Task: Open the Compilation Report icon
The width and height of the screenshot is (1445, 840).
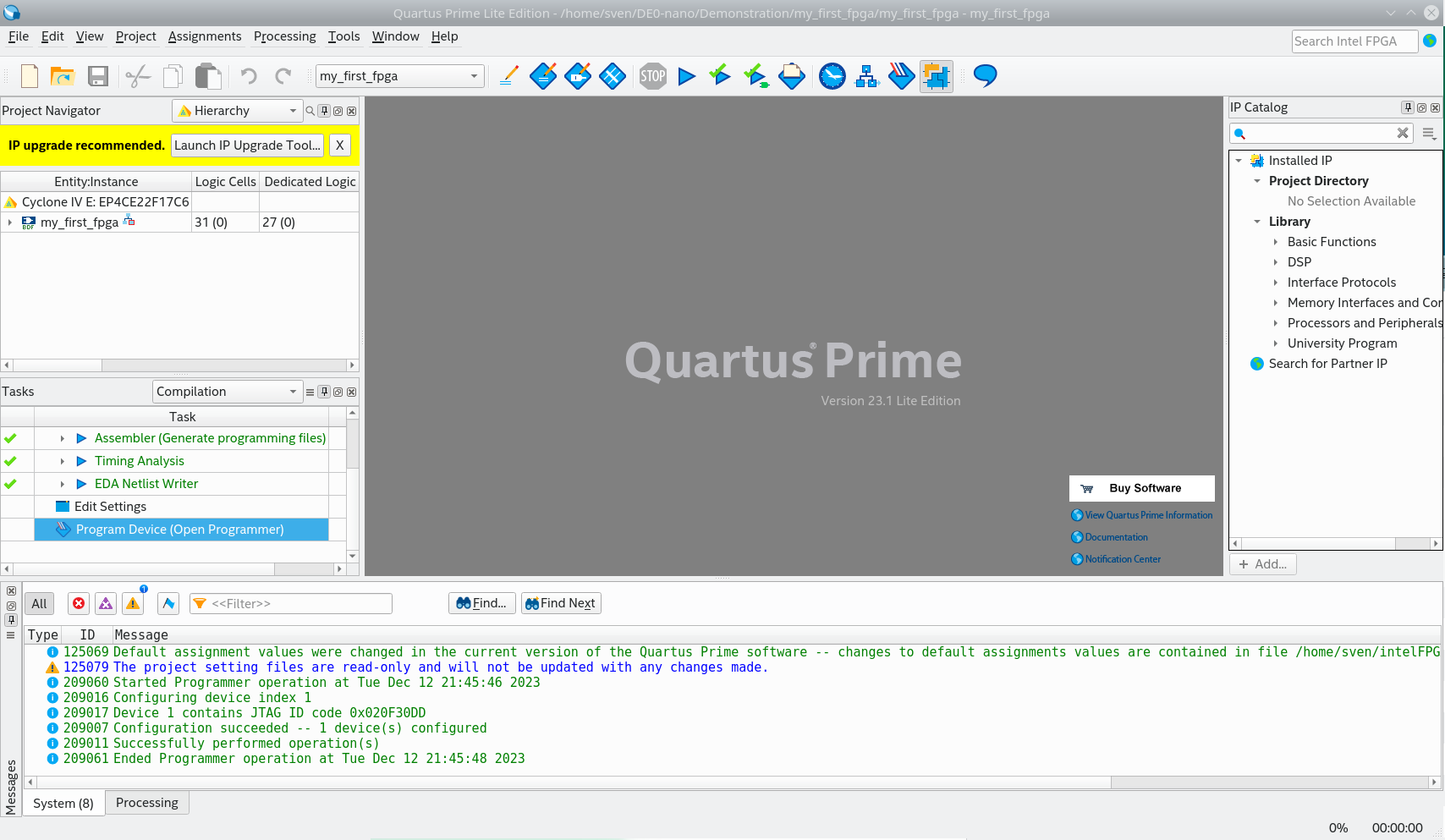Action: click(792, 76)
